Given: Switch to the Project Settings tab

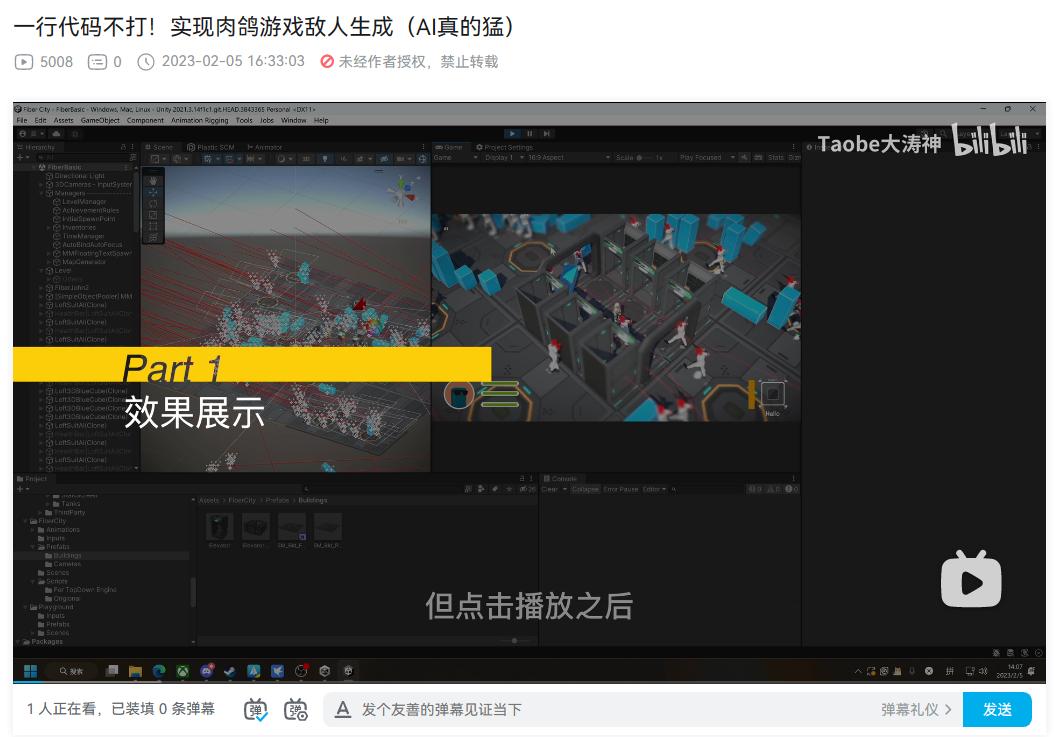Looking at the screenshot, I should tap(504, 147).
